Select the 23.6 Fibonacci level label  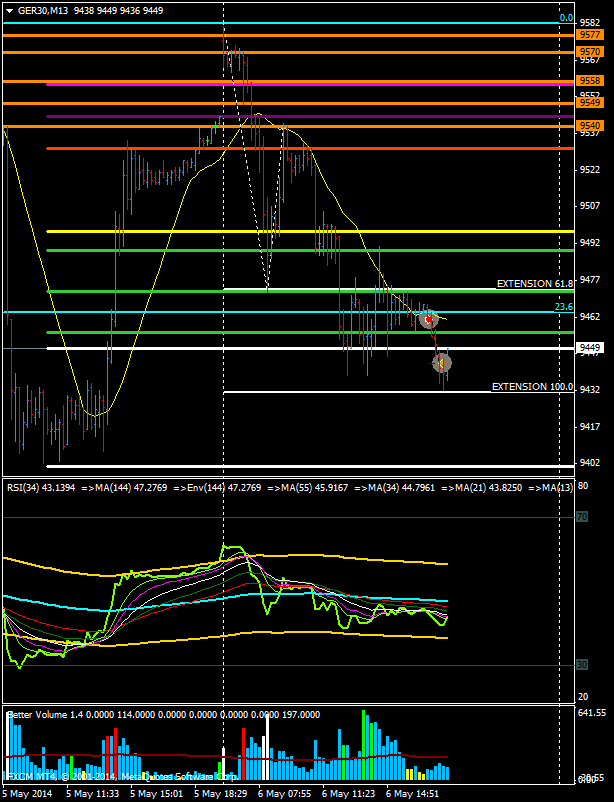563,307
